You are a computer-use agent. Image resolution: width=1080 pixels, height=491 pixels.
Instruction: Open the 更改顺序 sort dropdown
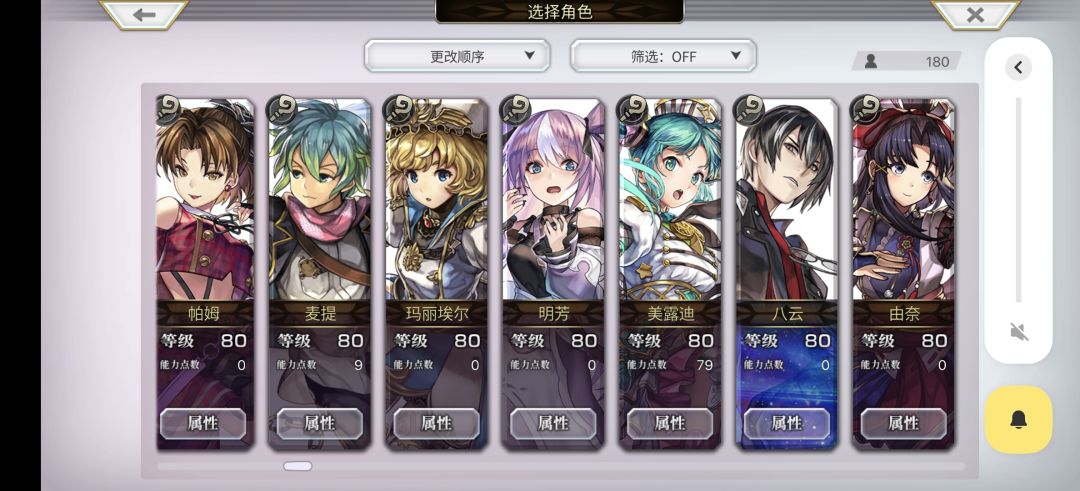pos(457,56)
